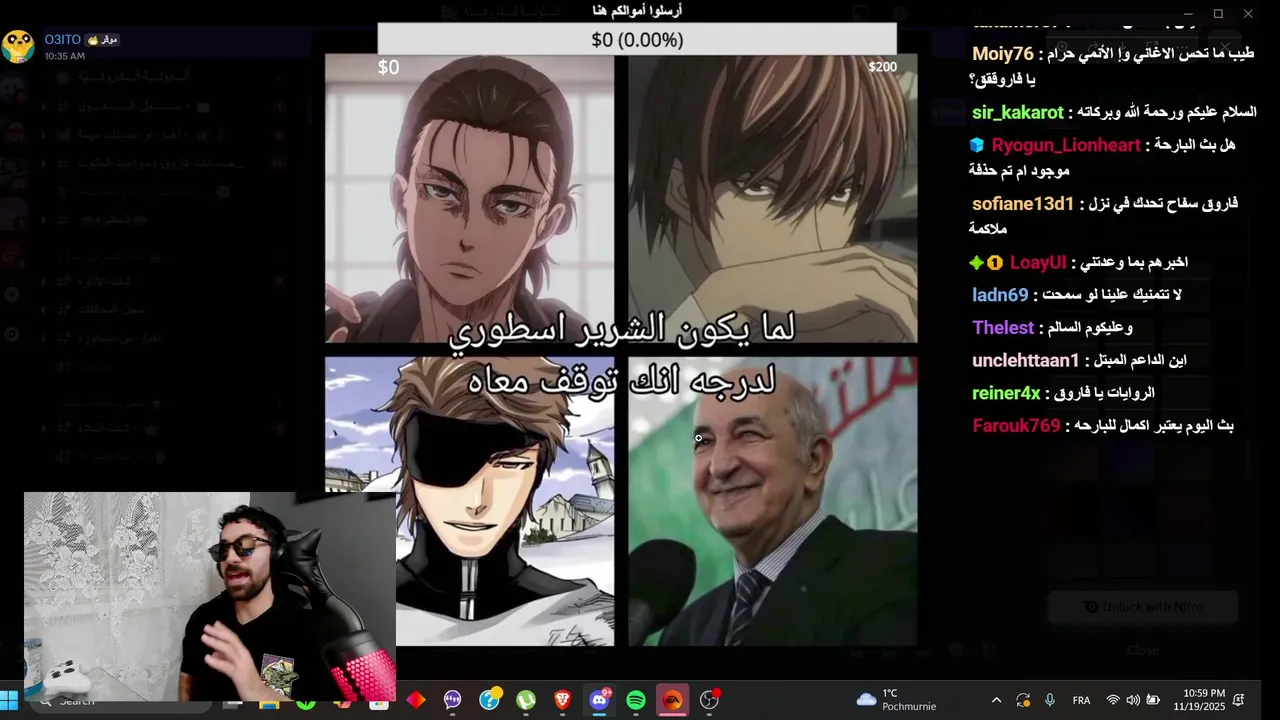Open the notification bell icon
This screenshot has width=1280, height=720.
click(1239, 700)
